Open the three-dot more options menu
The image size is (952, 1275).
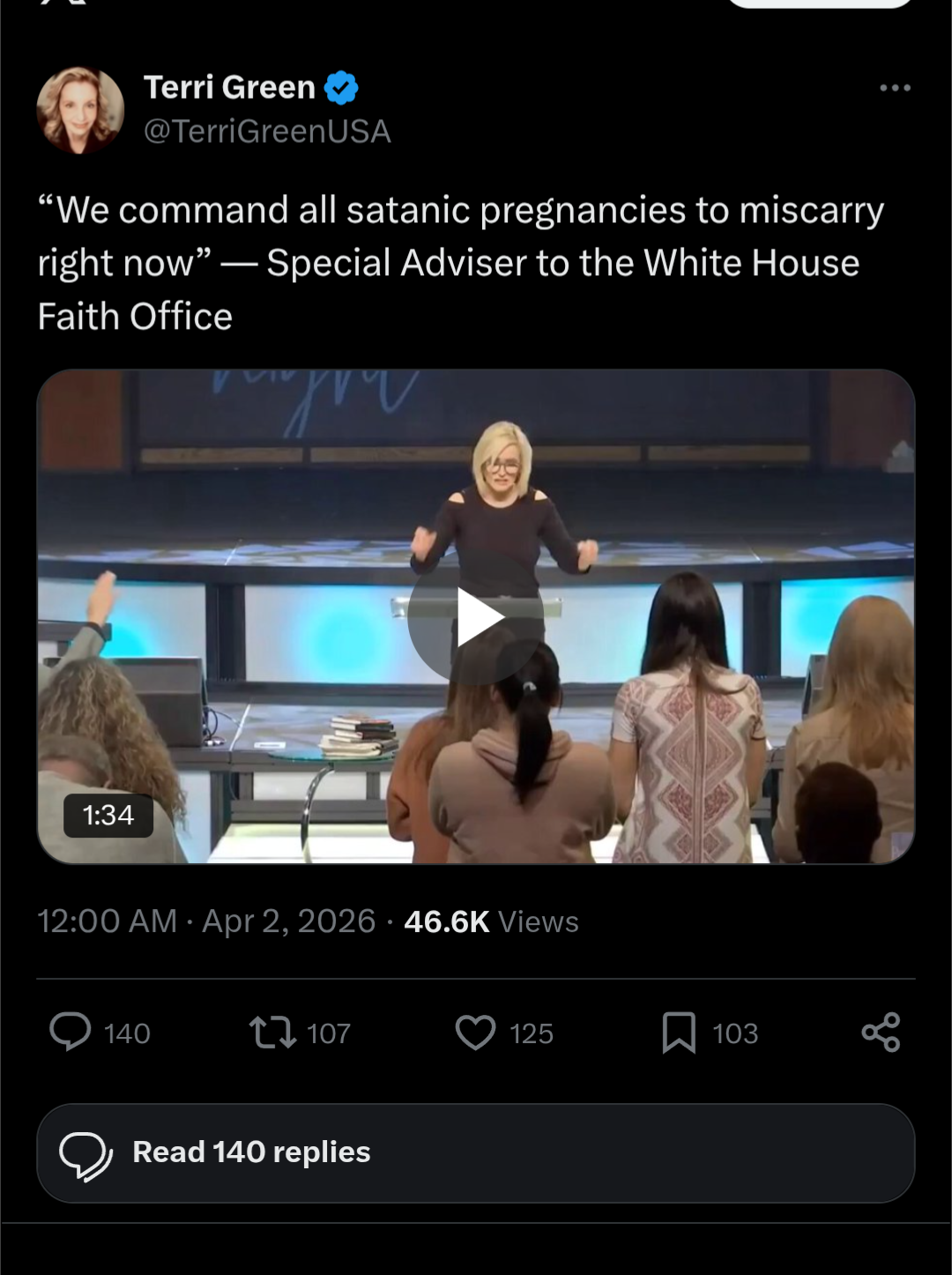pyautogui.click(x=895, y=88)
